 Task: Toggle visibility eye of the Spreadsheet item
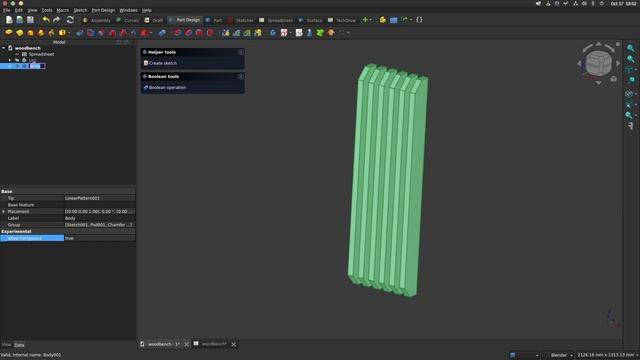coord(17,54)
